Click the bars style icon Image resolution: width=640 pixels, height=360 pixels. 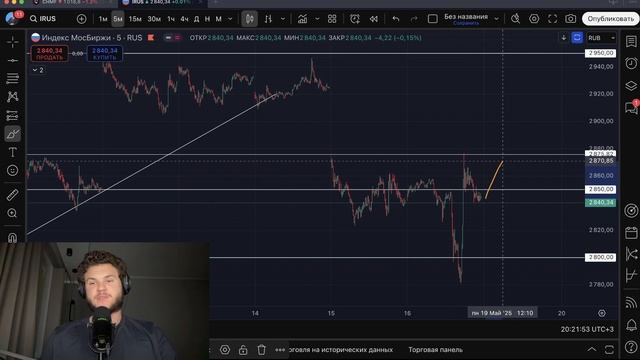268,19
